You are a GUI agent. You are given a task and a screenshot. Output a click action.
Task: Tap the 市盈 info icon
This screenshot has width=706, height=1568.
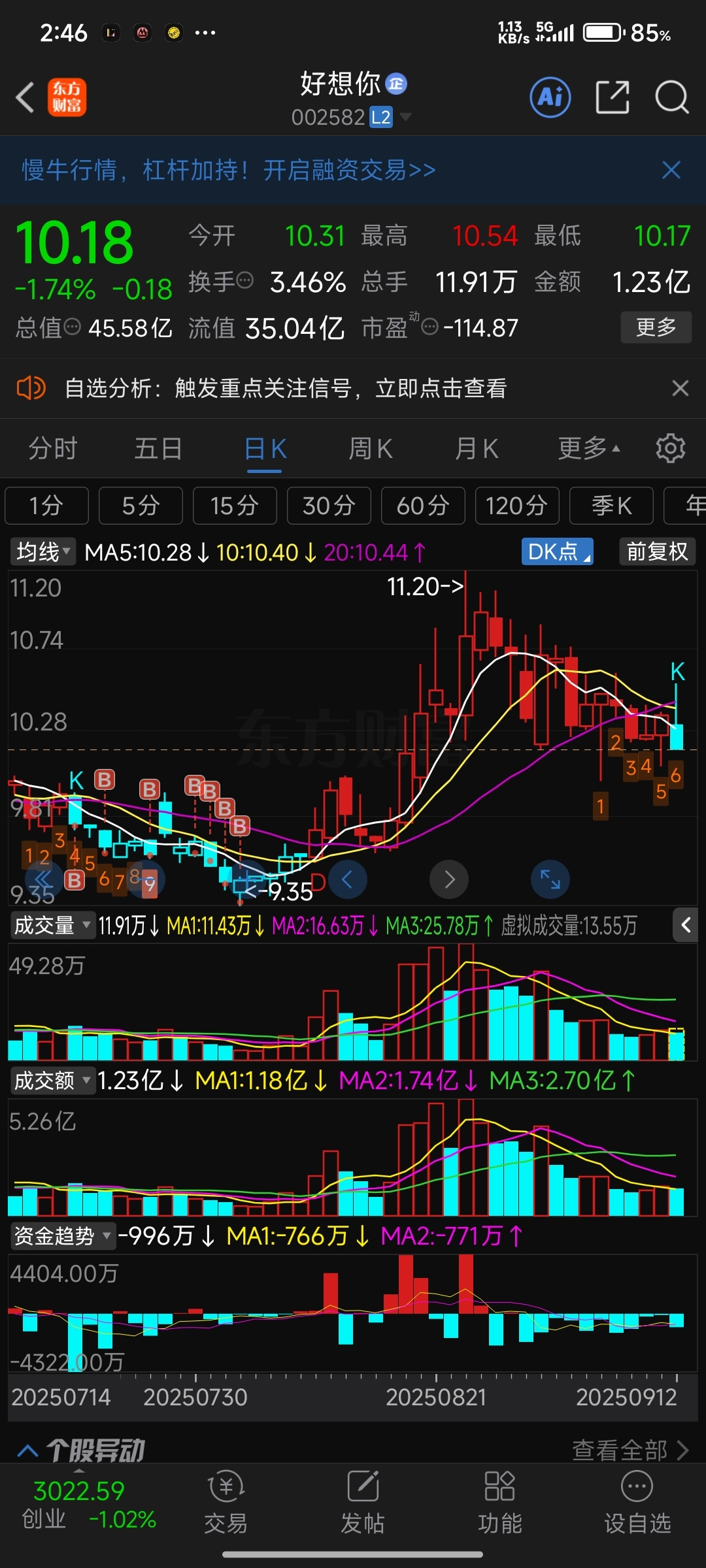pos(429,327)
